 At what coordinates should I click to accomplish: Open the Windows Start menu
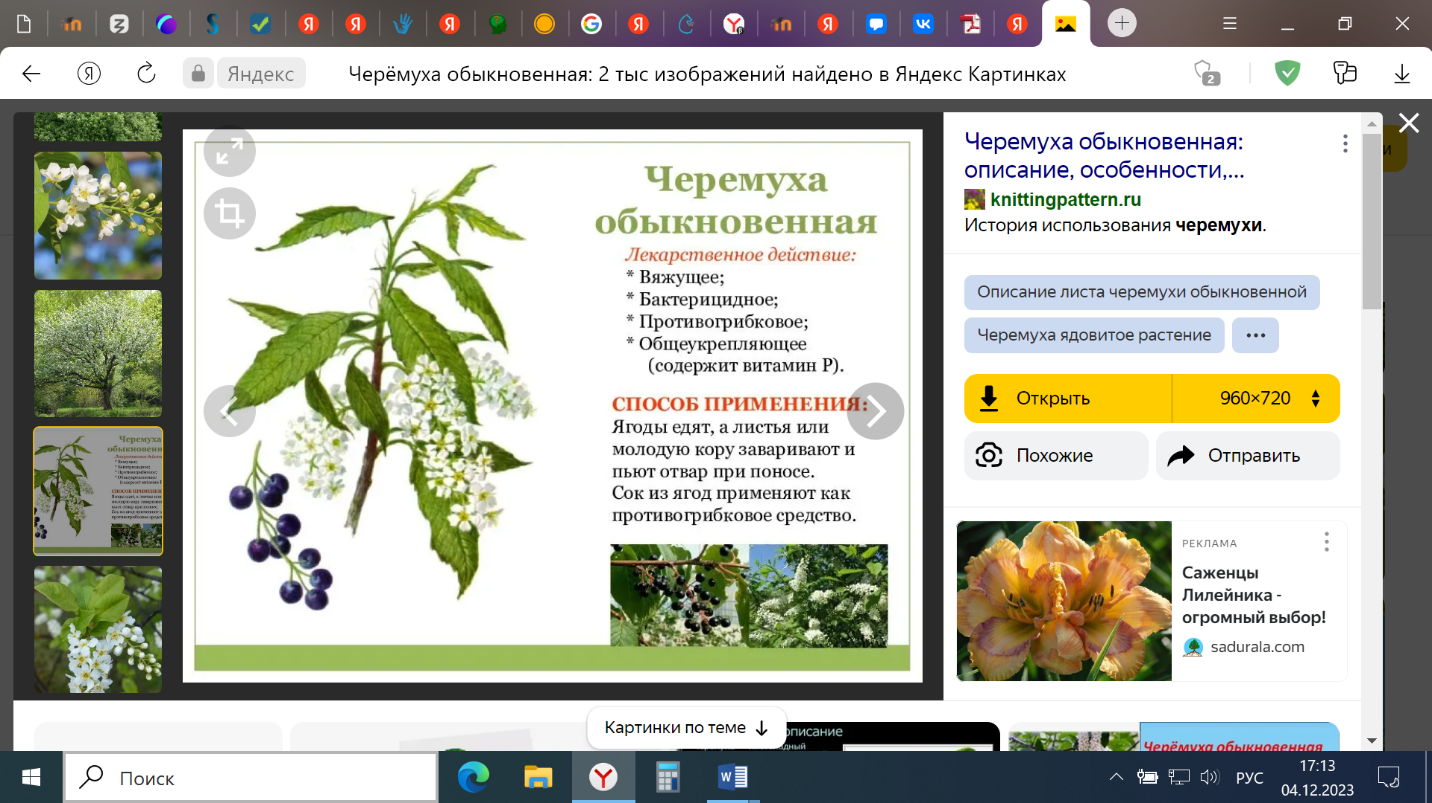pyautogui.click(x=31, y=777)
